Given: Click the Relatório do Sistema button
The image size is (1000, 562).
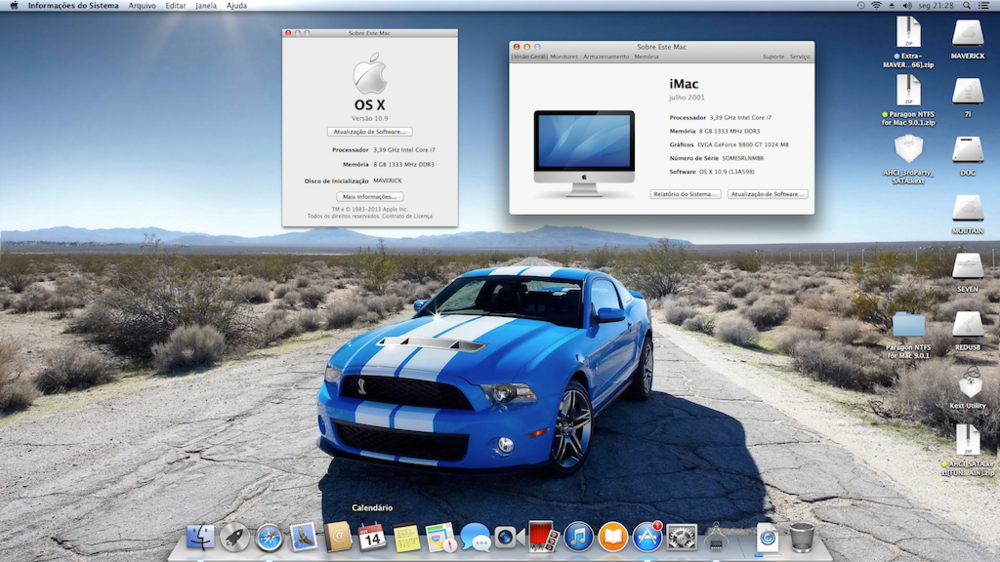Looking at the screenshot, I should [685, 194].
